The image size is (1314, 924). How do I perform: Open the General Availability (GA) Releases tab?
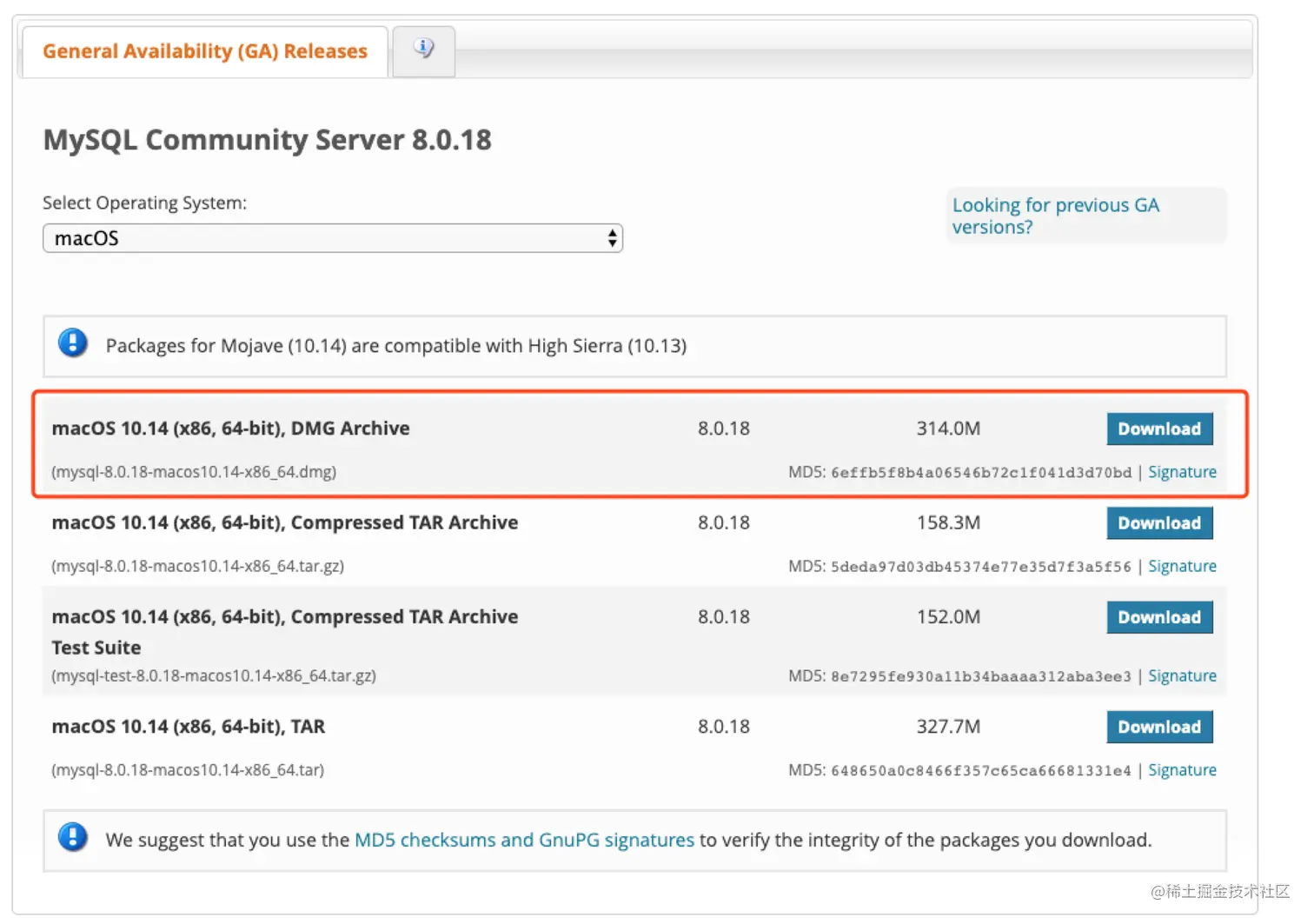point(205,51)
